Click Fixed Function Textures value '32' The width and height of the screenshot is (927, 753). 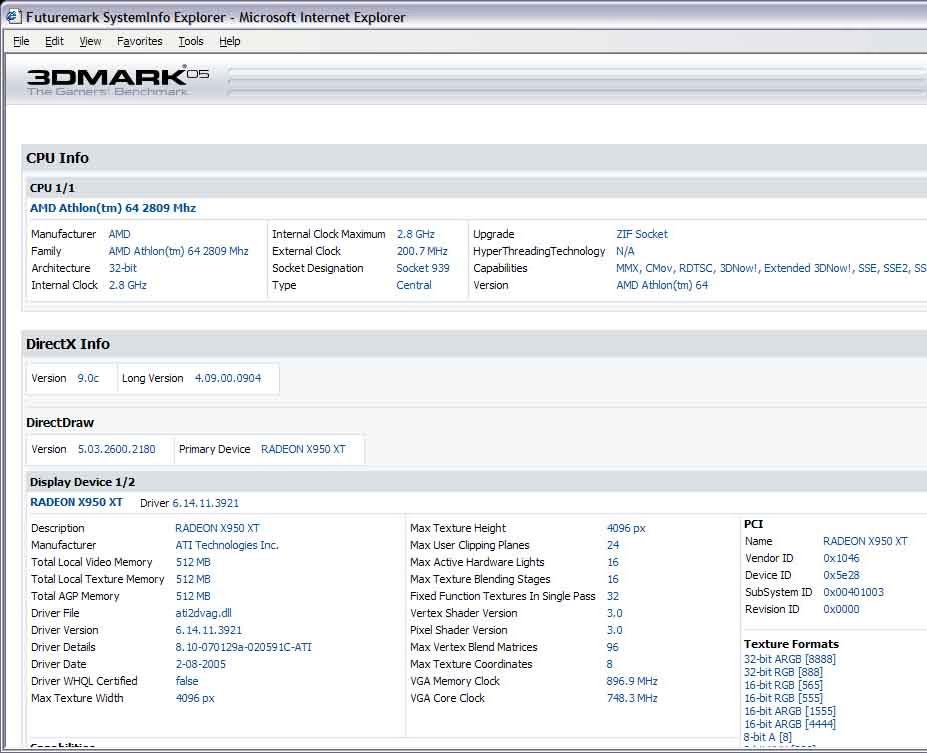coord(613,596)
